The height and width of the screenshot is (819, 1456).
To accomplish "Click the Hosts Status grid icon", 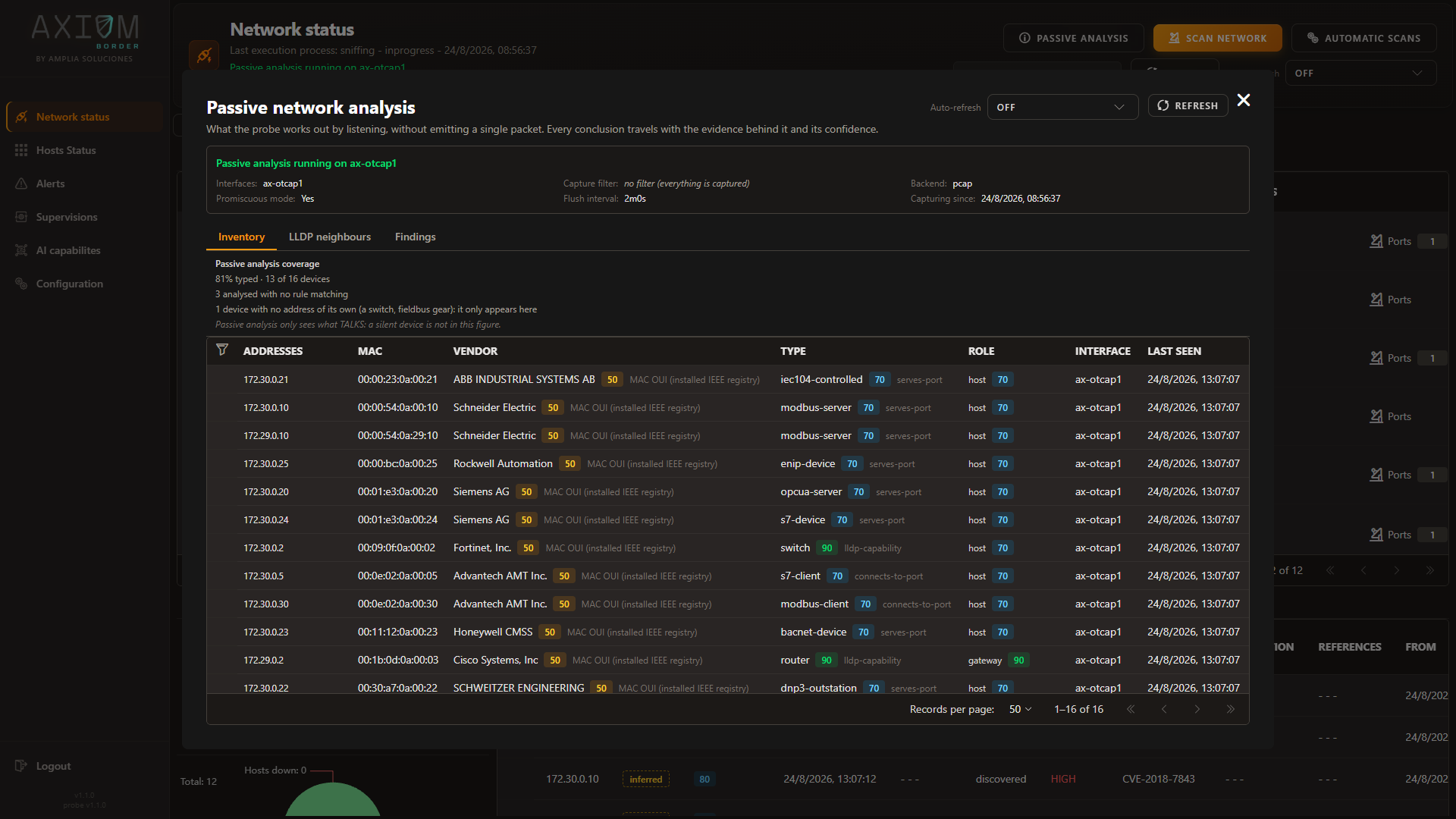I will point(21,150).
